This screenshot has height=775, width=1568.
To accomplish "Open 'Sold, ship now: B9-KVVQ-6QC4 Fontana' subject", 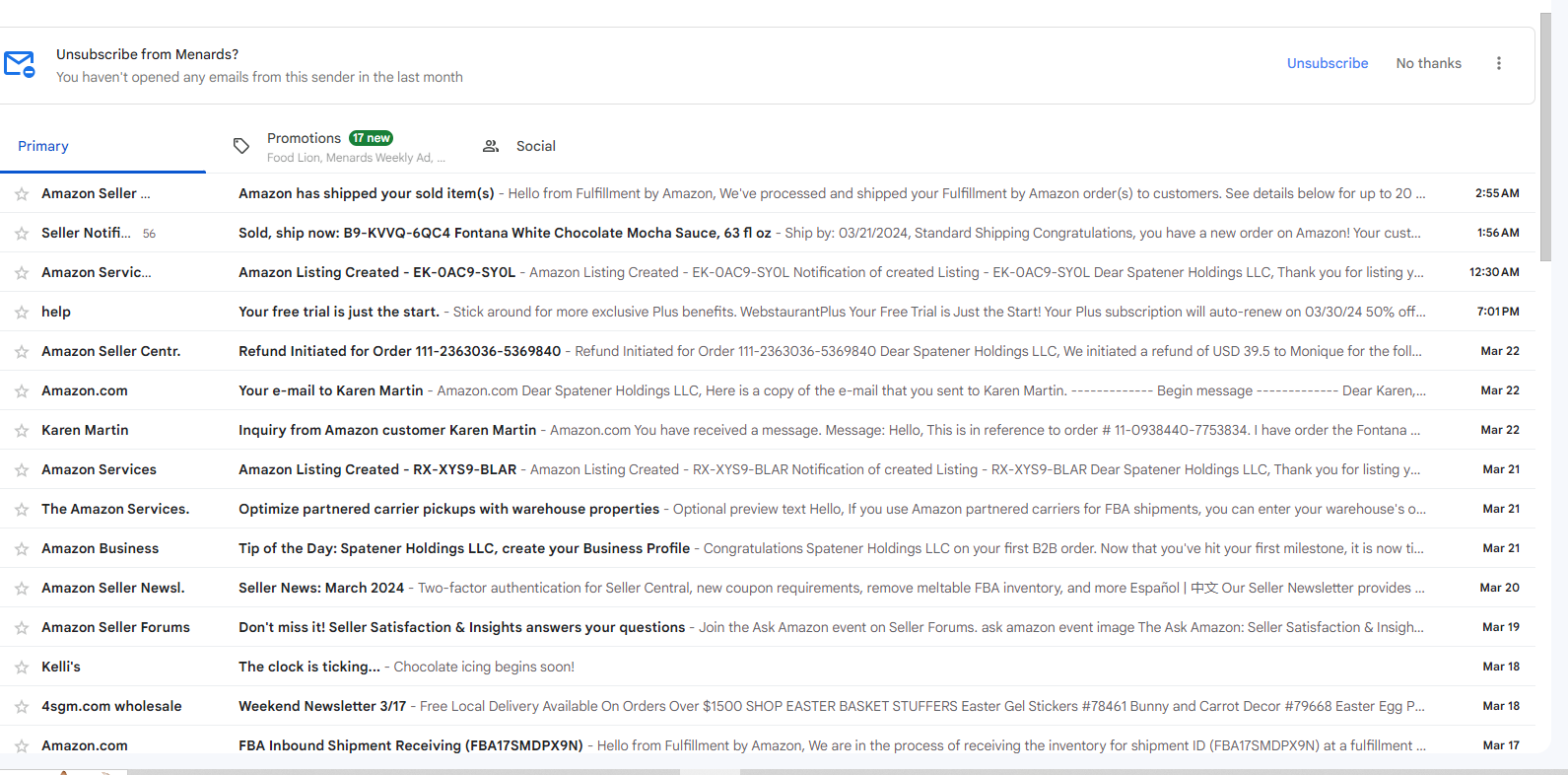I will [x=505, y=233].
